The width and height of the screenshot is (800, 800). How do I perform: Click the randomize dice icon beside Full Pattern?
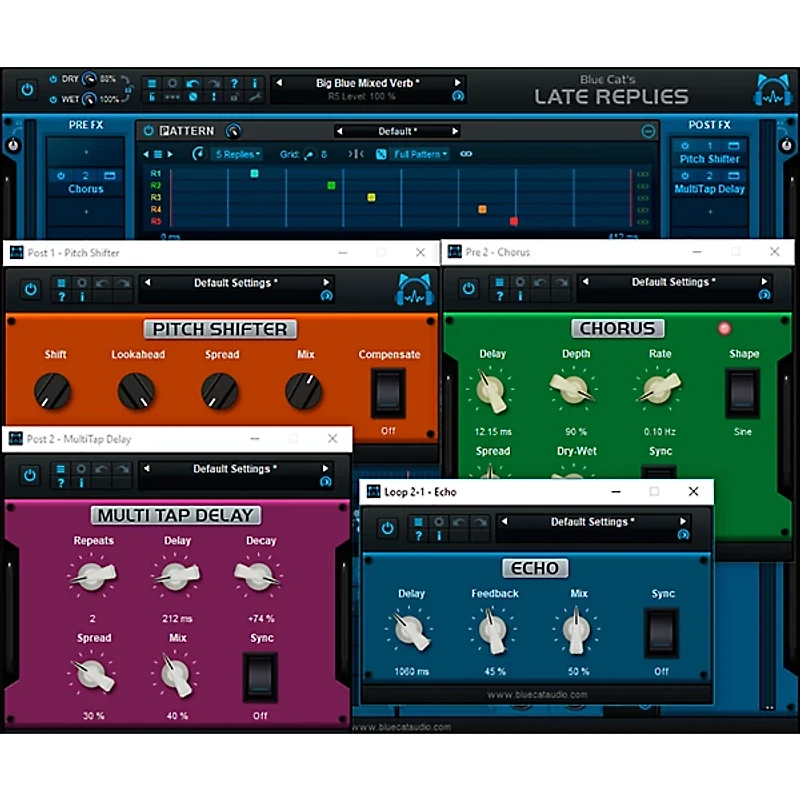pyautogui.click(x=381, y=154)
